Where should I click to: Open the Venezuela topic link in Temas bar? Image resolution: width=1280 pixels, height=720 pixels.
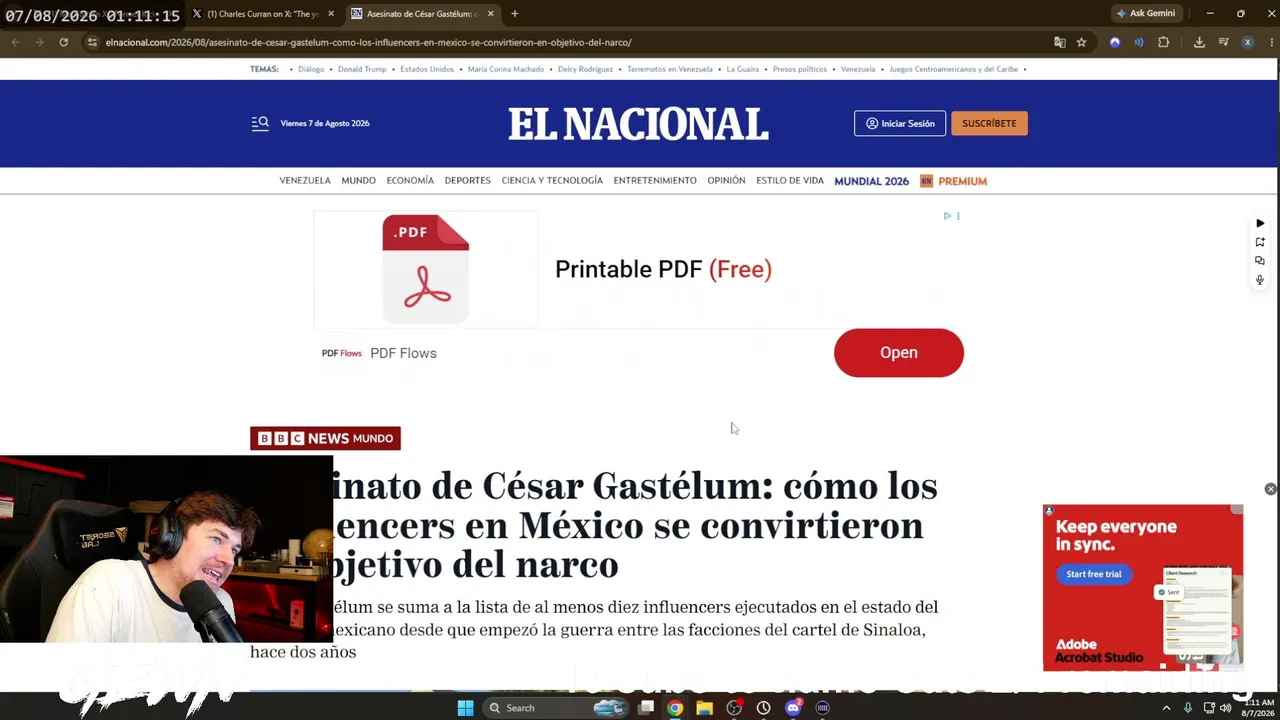(x=858, y=69)
